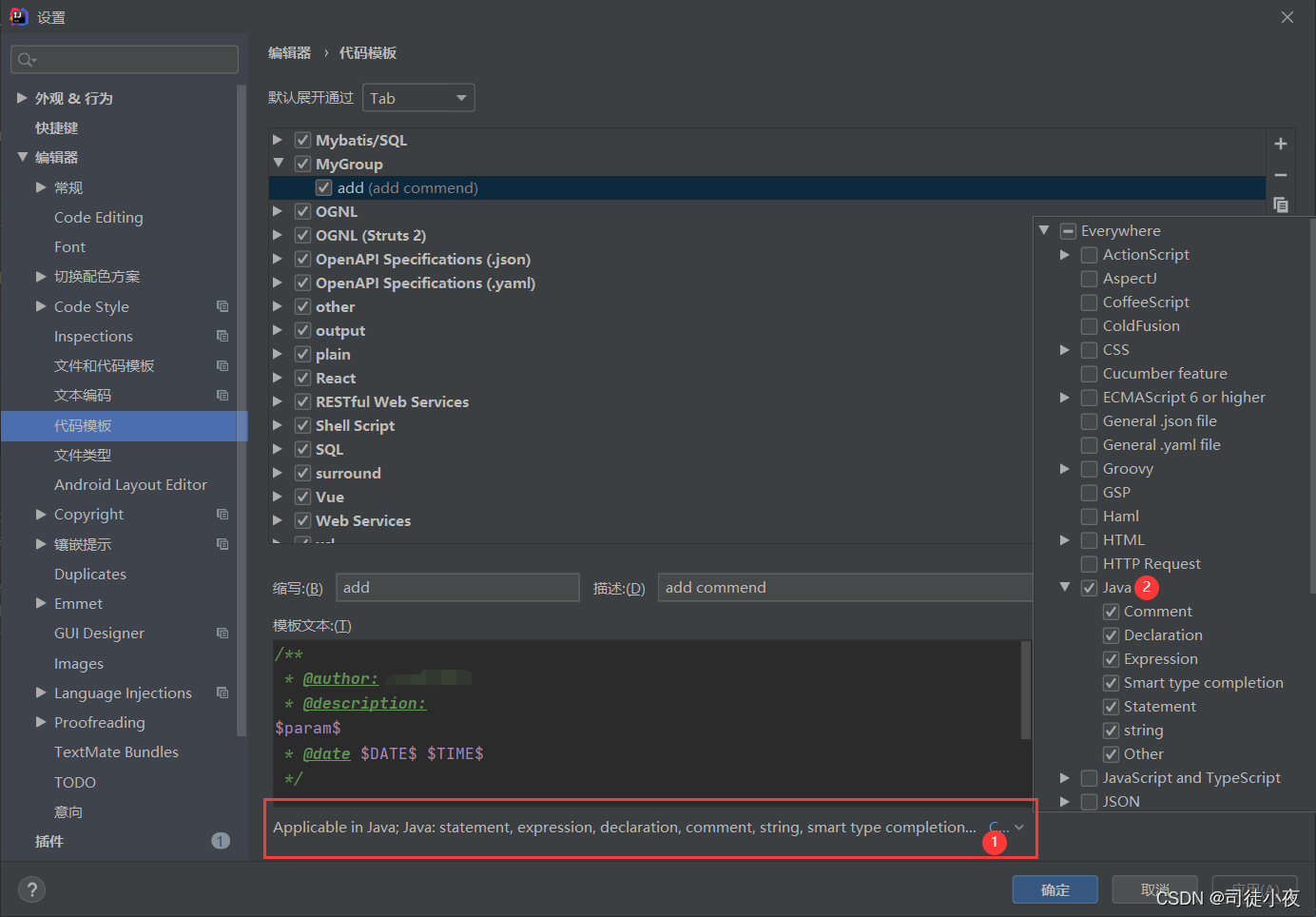The height and width of the screenshot is (917, 1316).
Task: Open the Font settings page
Action: [x=69, y=246]
